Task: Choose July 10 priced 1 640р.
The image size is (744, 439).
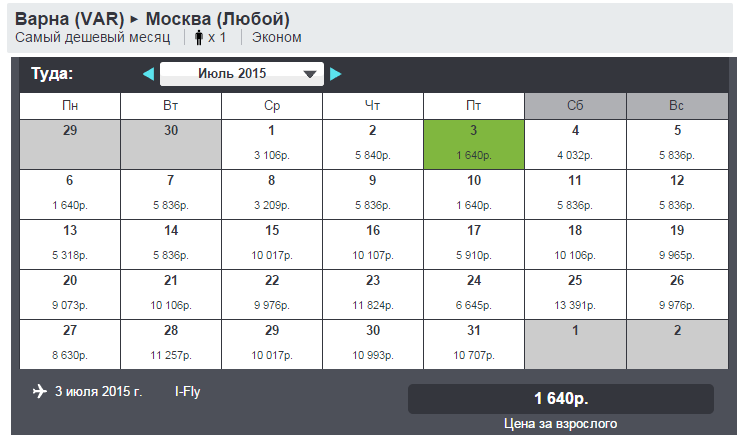Action: pyautogui.click(x=474, y=195)
